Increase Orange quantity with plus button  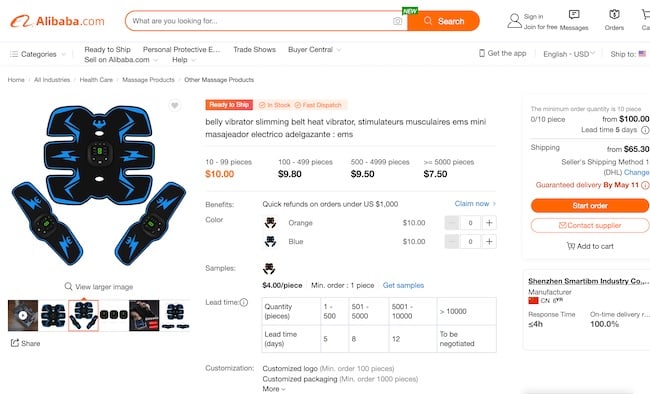489,223
